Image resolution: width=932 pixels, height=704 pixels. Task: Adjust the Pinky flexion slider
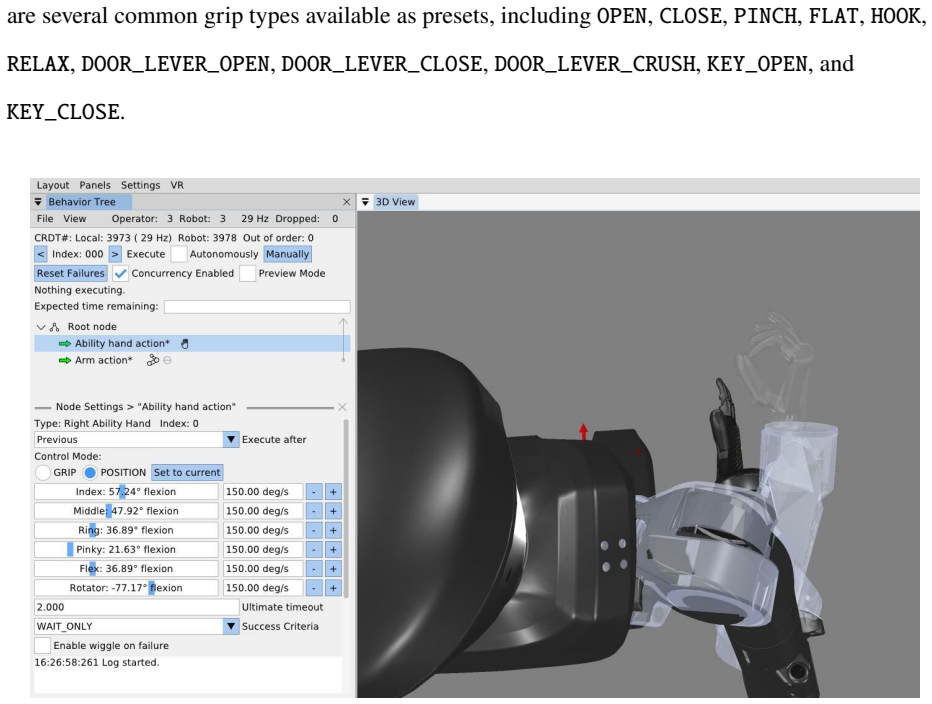tap(126, 549)
